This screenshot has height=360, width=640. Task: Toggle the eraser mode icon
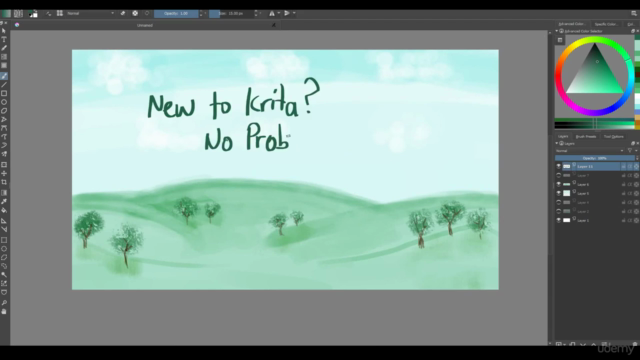coord(123,13)
